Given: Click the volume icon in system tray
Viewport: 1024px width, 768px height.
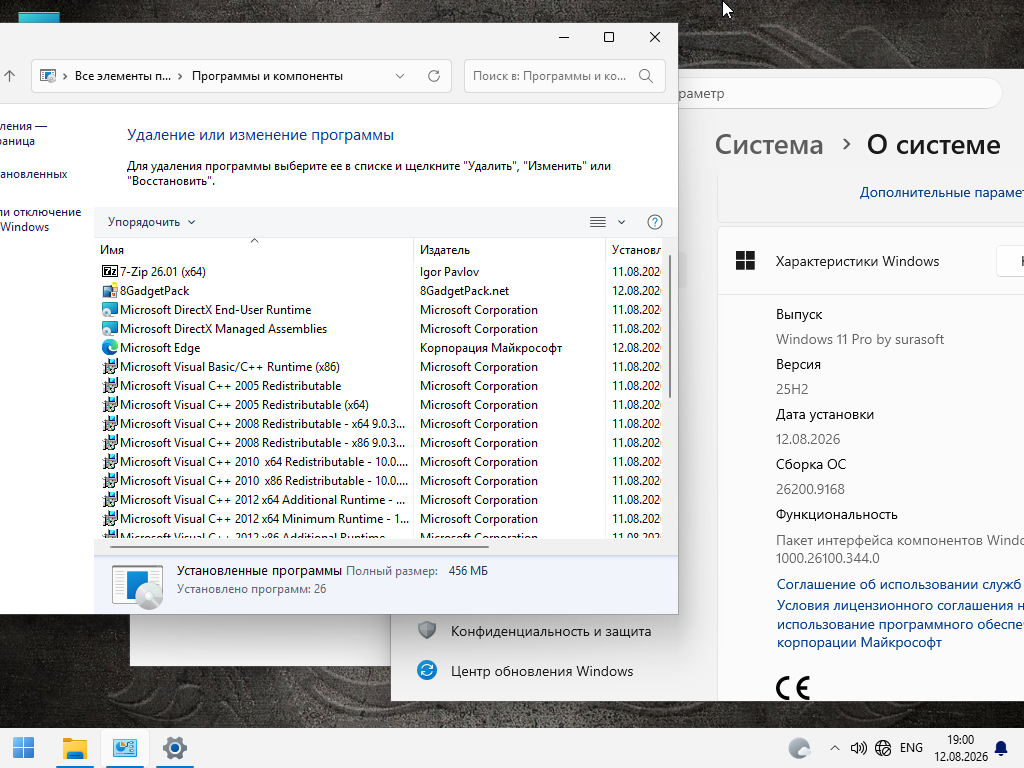Looking at the screenshot, I should coord(858,748).
